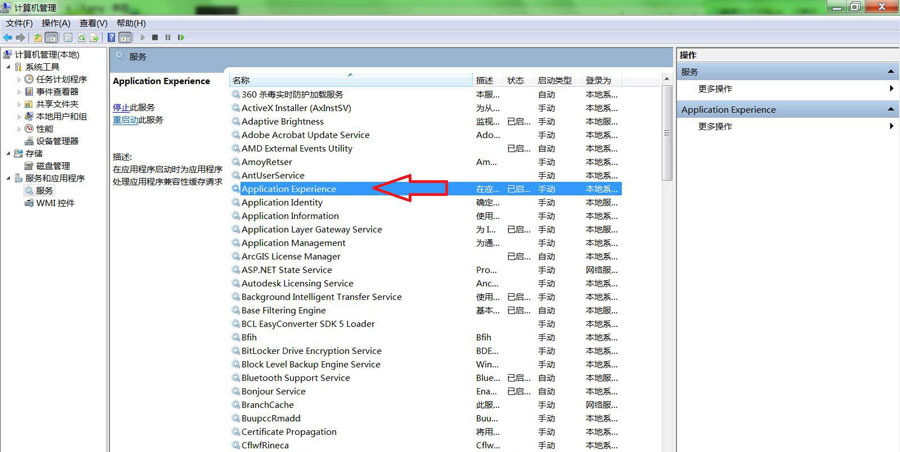The width and height of the screenshot is (900, 452).
Task: Open the 操作(A) menu
Action: 56,23
